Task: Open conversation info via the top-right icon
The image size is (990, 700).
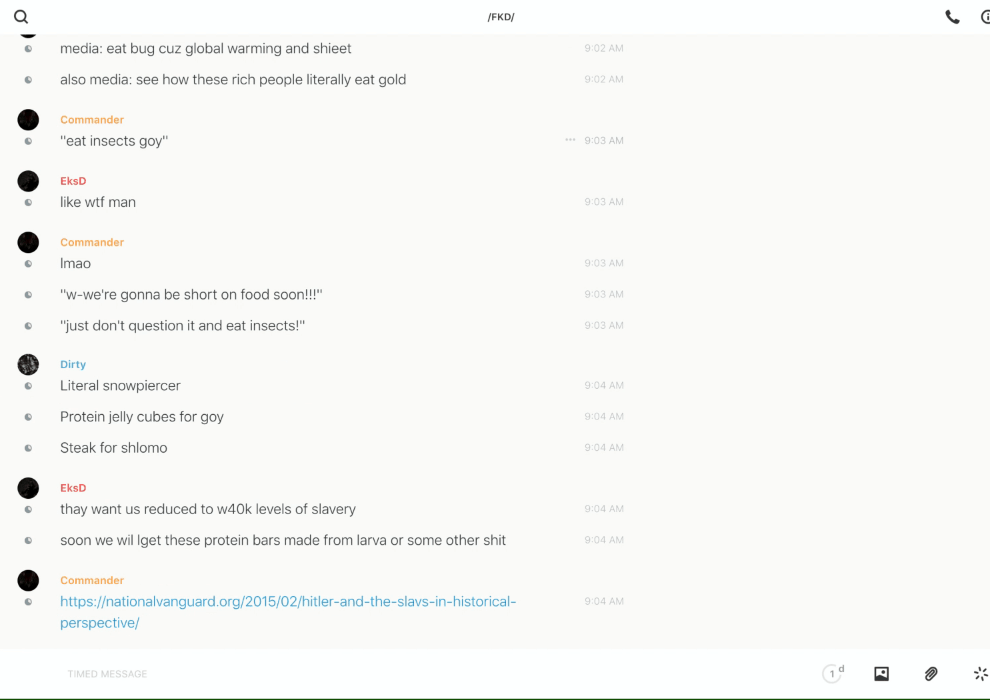Action: coord(985,17)
